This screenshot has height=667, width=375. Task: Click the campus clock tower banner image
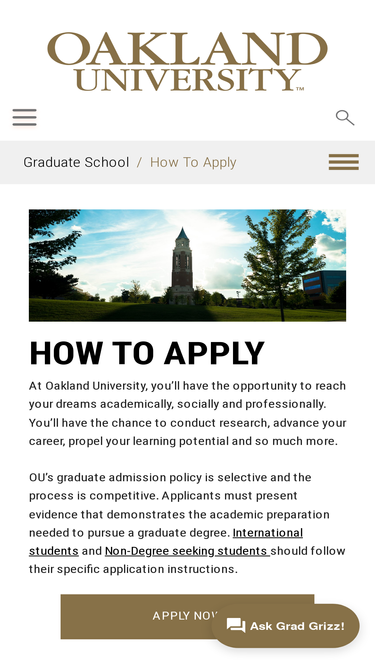pyautogui.click(x=187, y=265)
